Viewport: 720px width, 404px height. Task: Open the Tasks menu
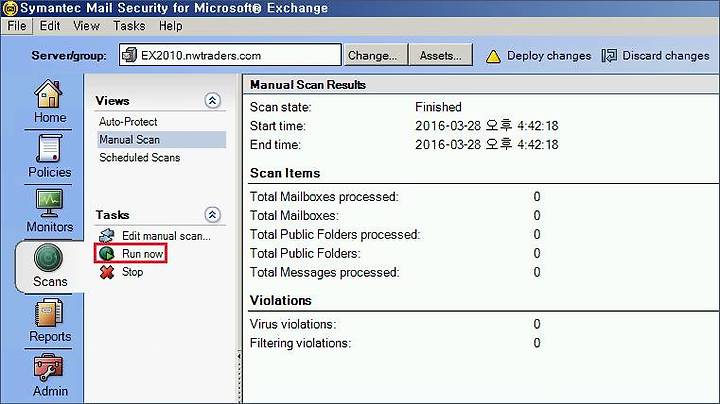129,26
